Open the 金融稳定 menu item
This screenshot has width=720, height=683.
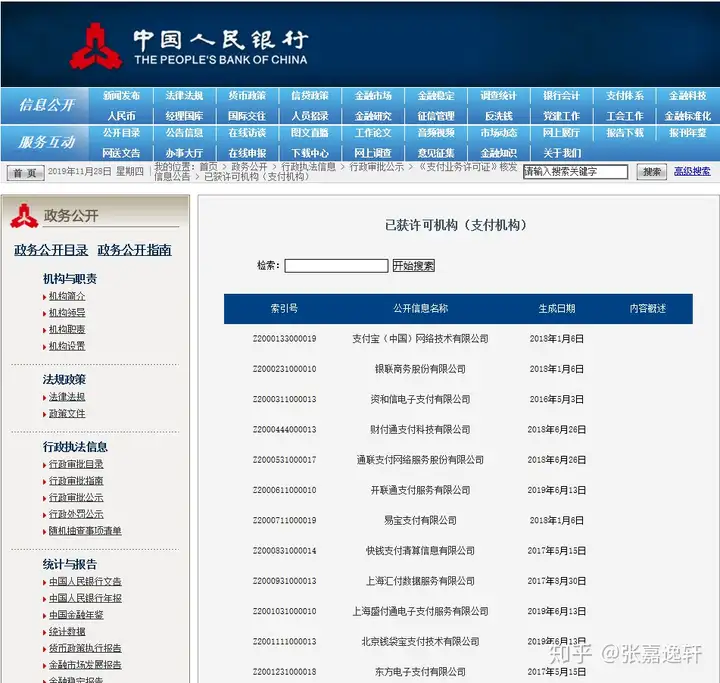click(436, 96)
